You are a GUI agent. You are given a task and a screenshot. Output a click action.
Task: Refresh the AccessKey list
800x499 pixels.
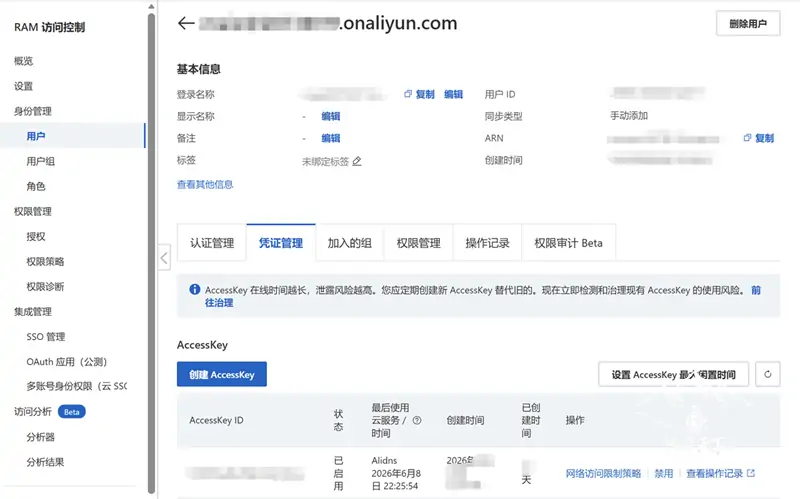767,375
